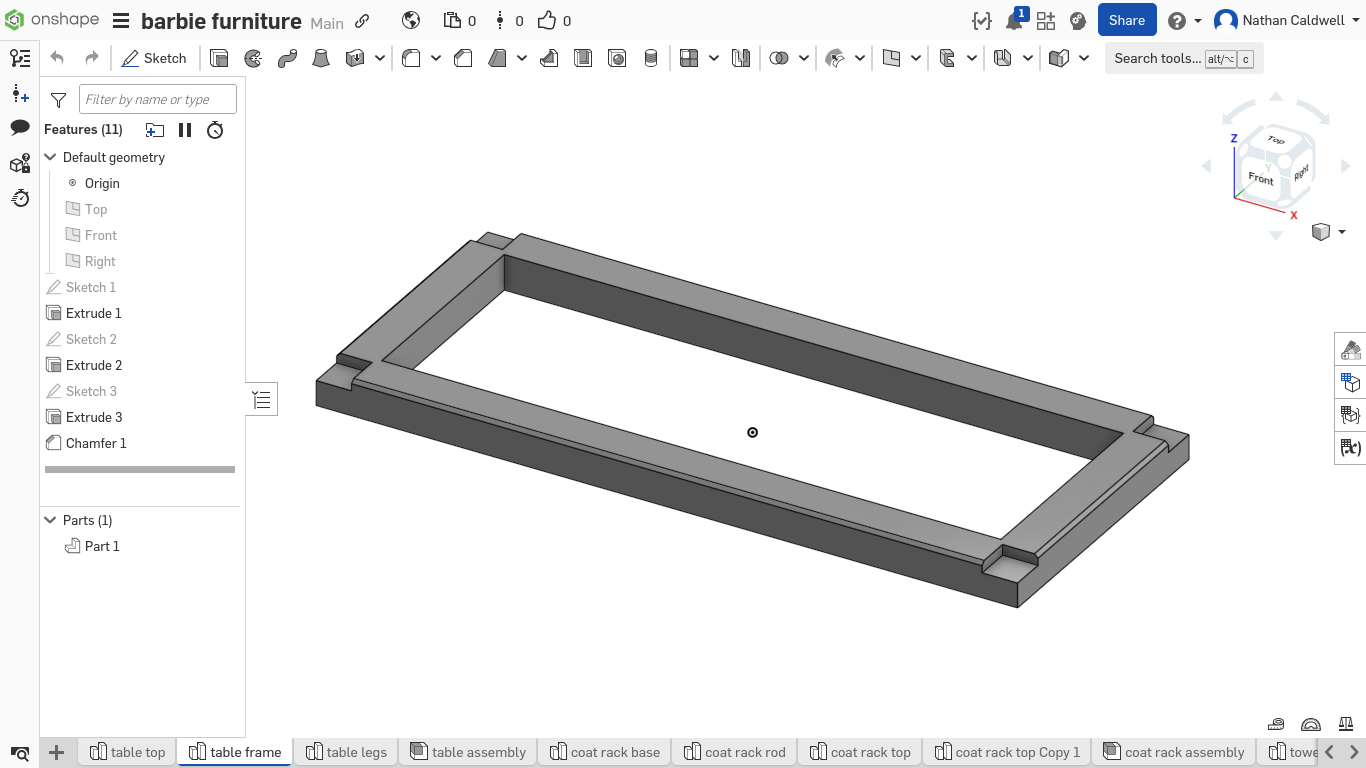Switch to the table assembly tab
Image resolution: width=1366 pixels, height=768 pixels.
tap(468, 752)
